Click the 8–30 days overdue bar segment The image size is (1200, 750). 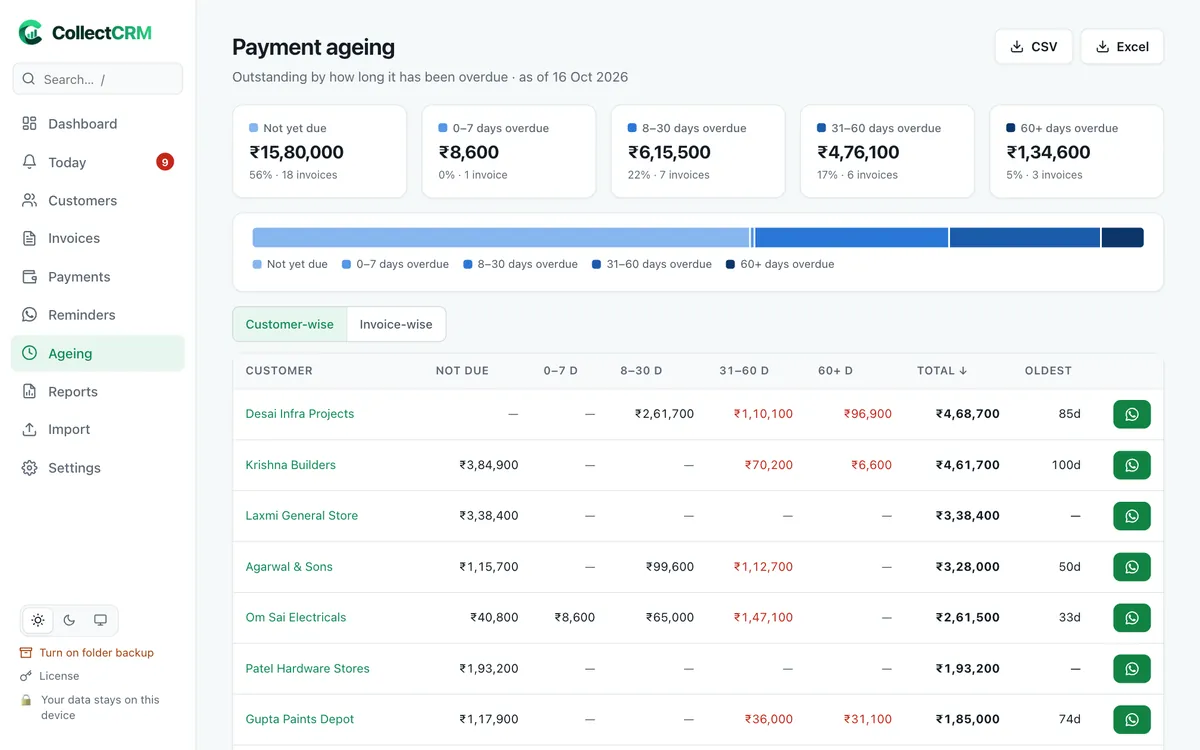pyautogui.click(x=851, y=238)
